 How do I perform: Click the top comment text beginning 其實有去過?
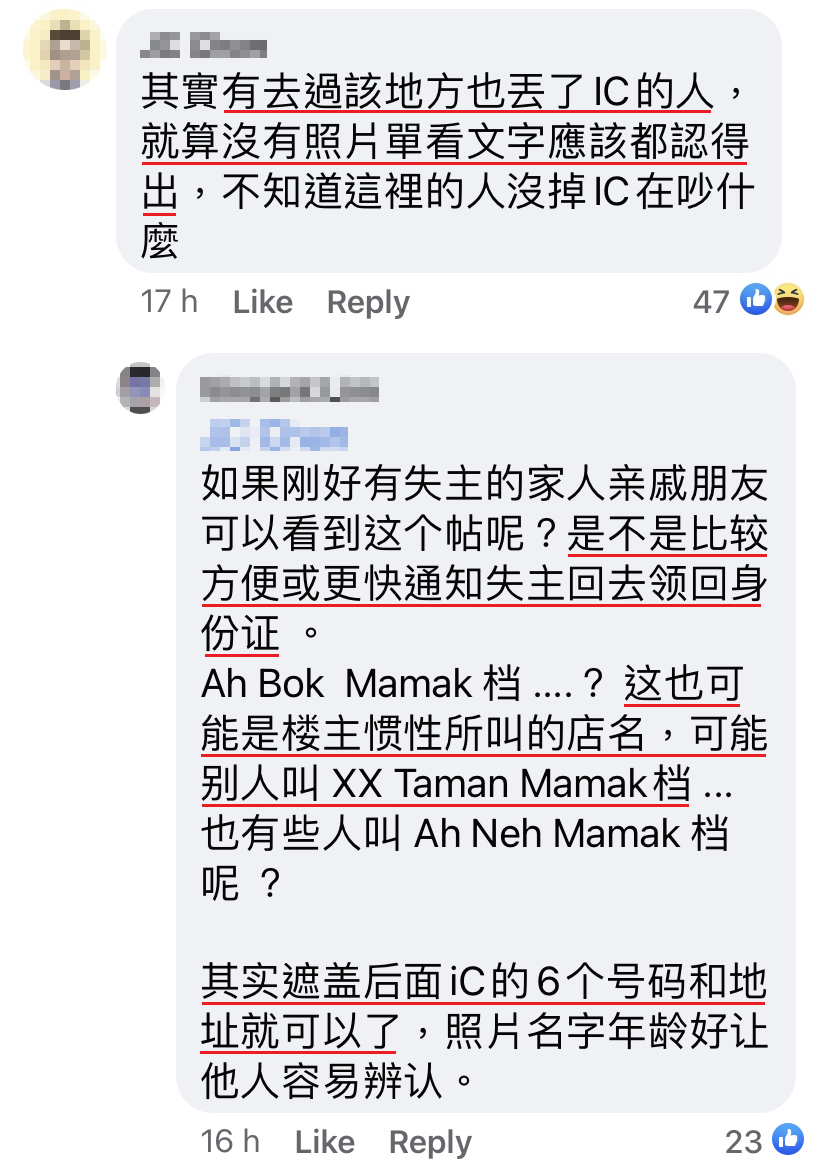[x=448, y=166]
